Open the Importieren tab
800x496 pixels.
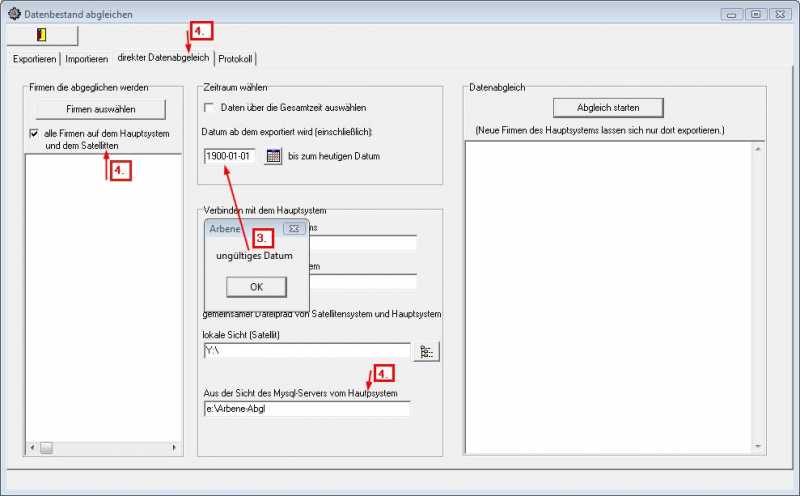pyautogui.click(x=87, y=59)
